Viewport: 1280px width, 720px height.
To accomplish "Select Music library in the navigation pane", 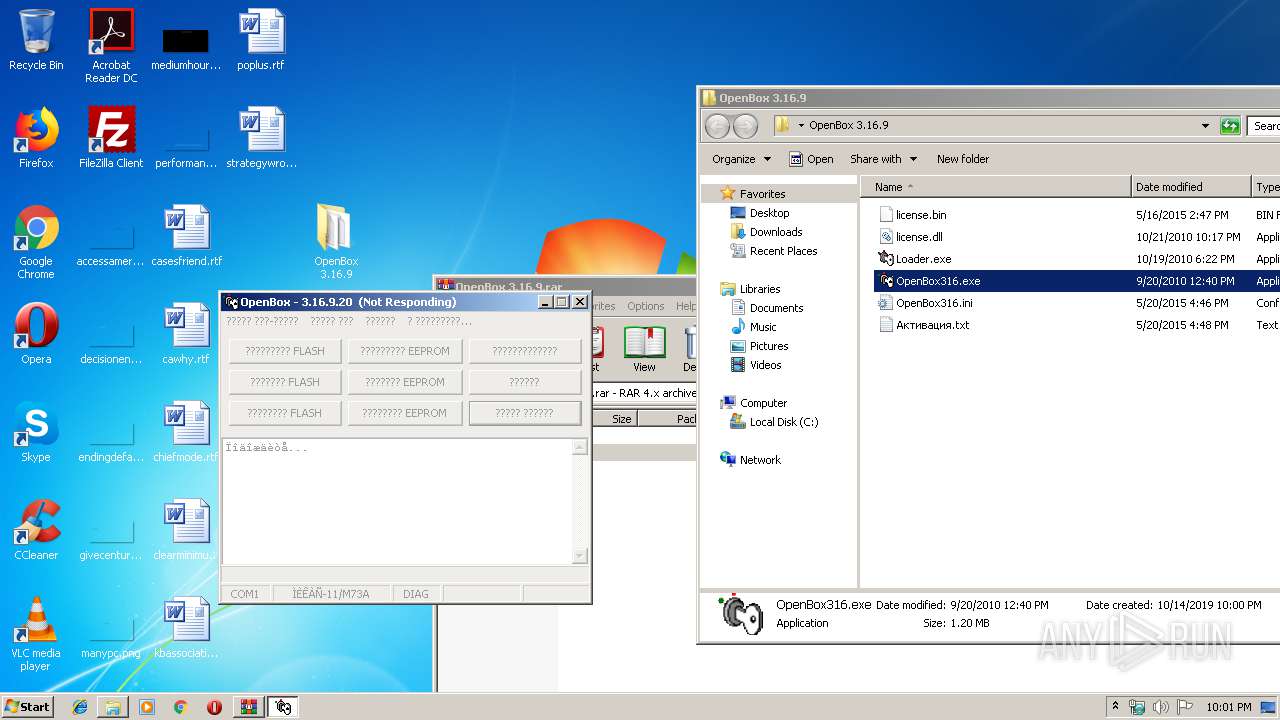I will 763,327.
